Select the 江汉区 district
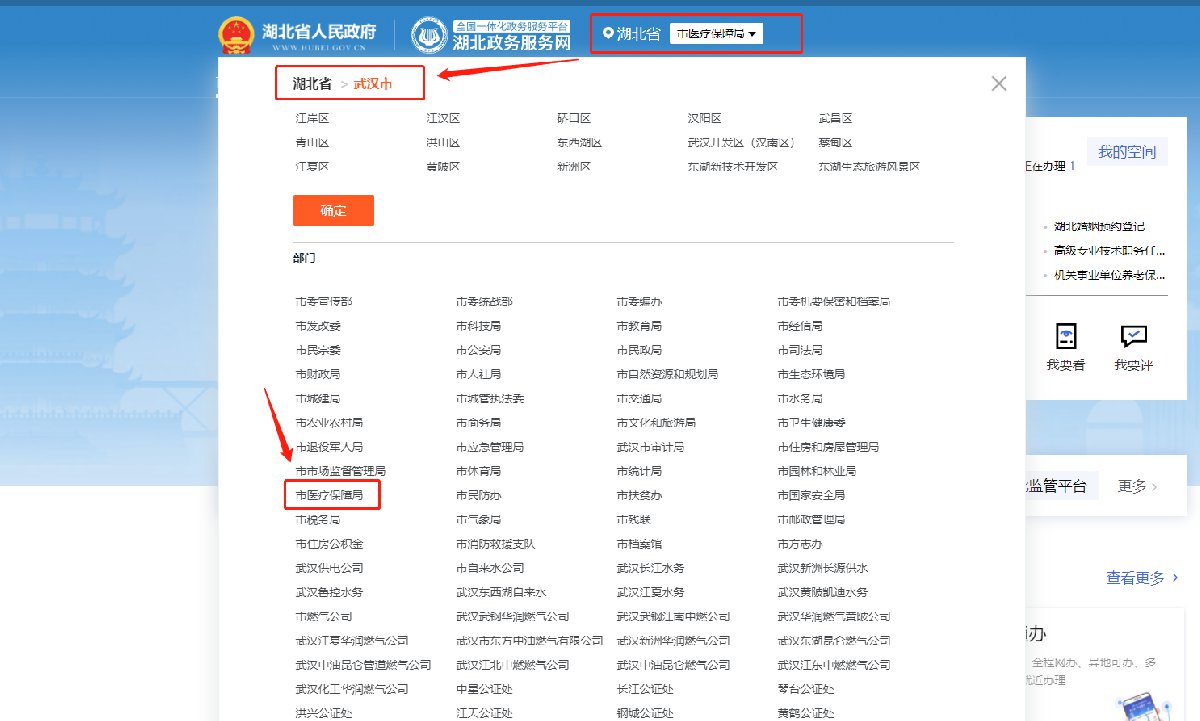The width and height of the screenshot is (1200, 721). click(443, 118)
